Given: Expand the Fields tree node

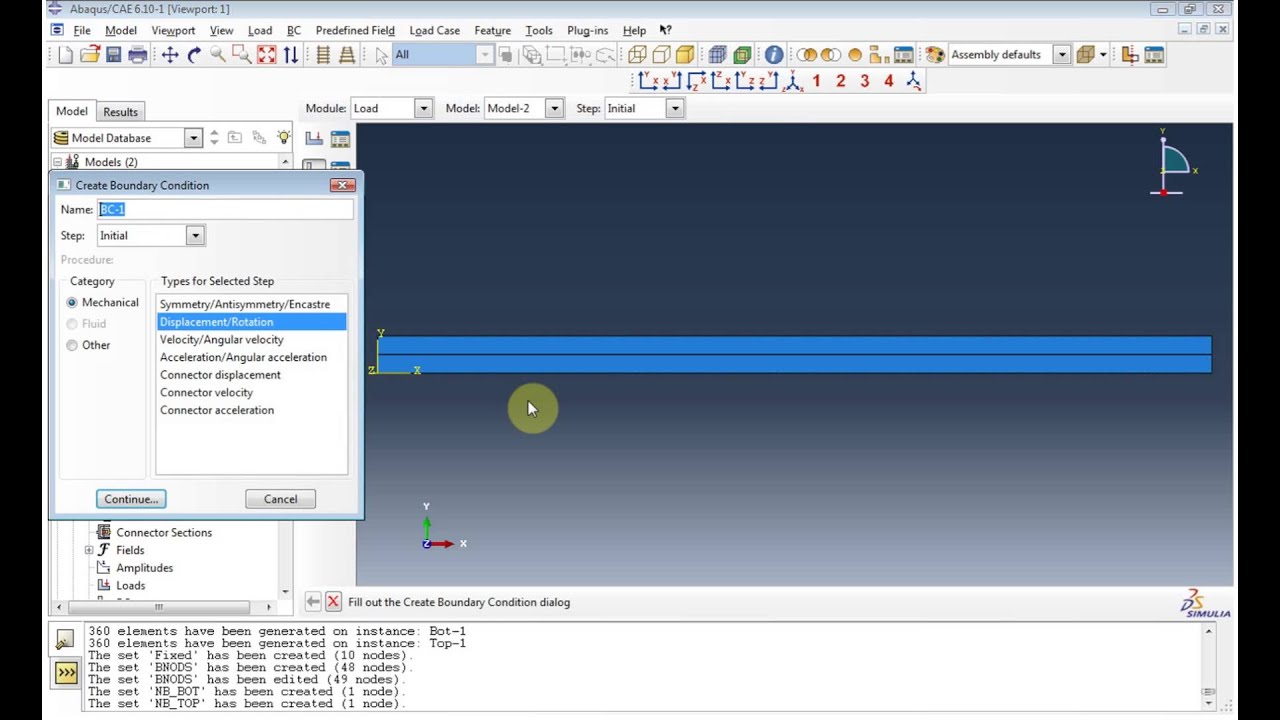Looking at the screenshot, I should tap(89, 550).
